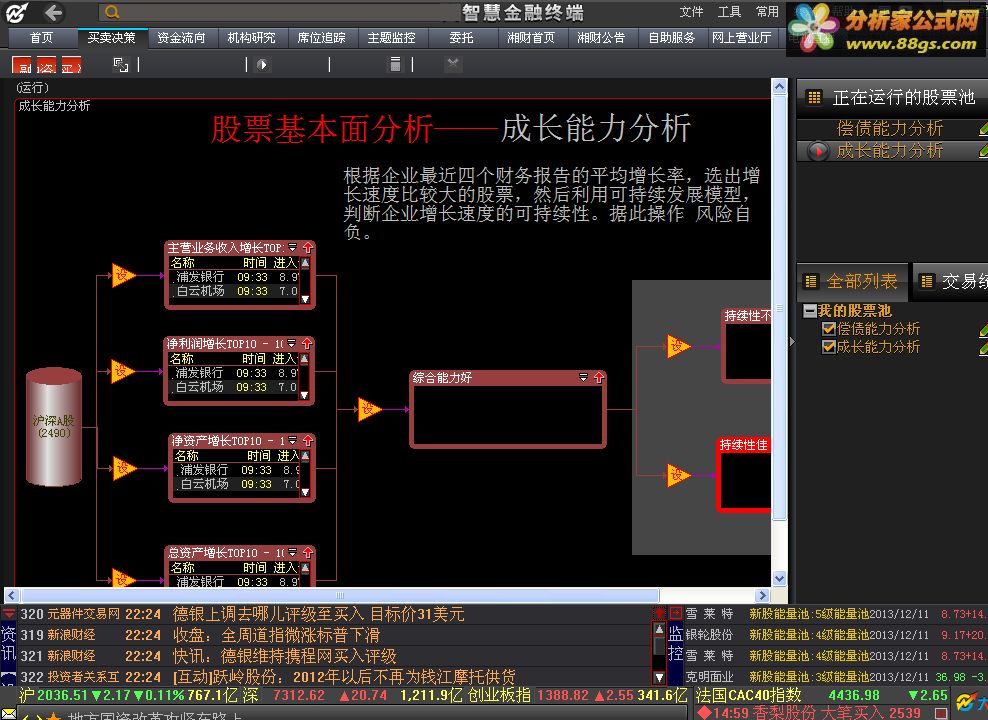
Task: Click red up-arrow icon above 监控 panel
Action: click(x=659, y=613)
